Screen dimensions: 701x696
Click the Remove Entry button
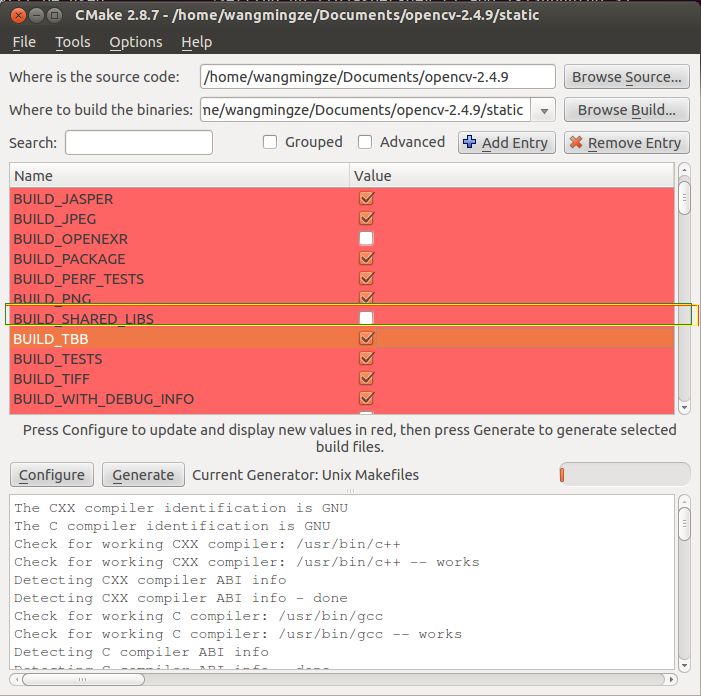[627, 143]
